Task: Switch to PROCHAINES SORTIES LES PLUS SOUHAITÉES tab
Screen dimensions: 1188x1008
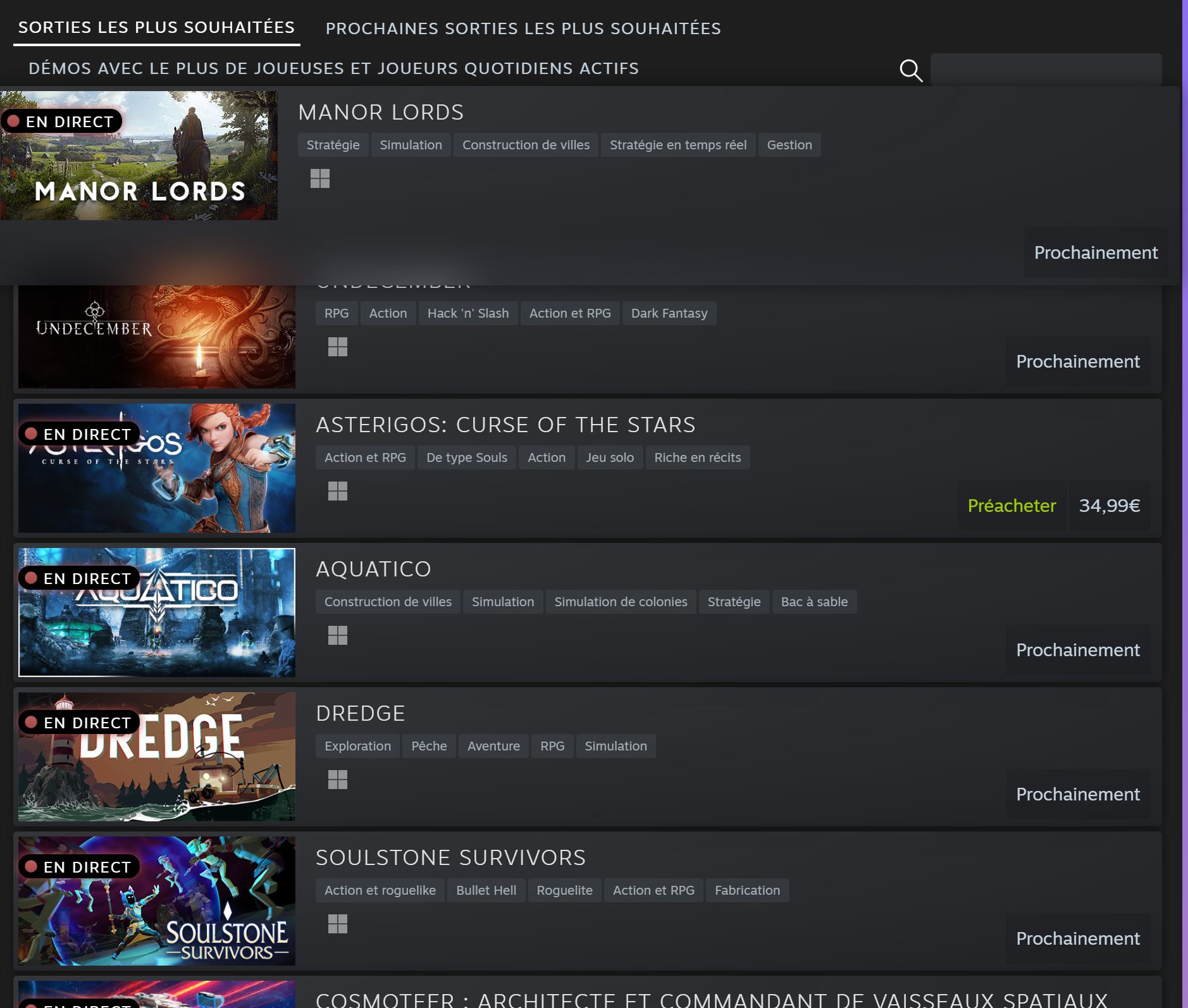Action: point(523,28)
